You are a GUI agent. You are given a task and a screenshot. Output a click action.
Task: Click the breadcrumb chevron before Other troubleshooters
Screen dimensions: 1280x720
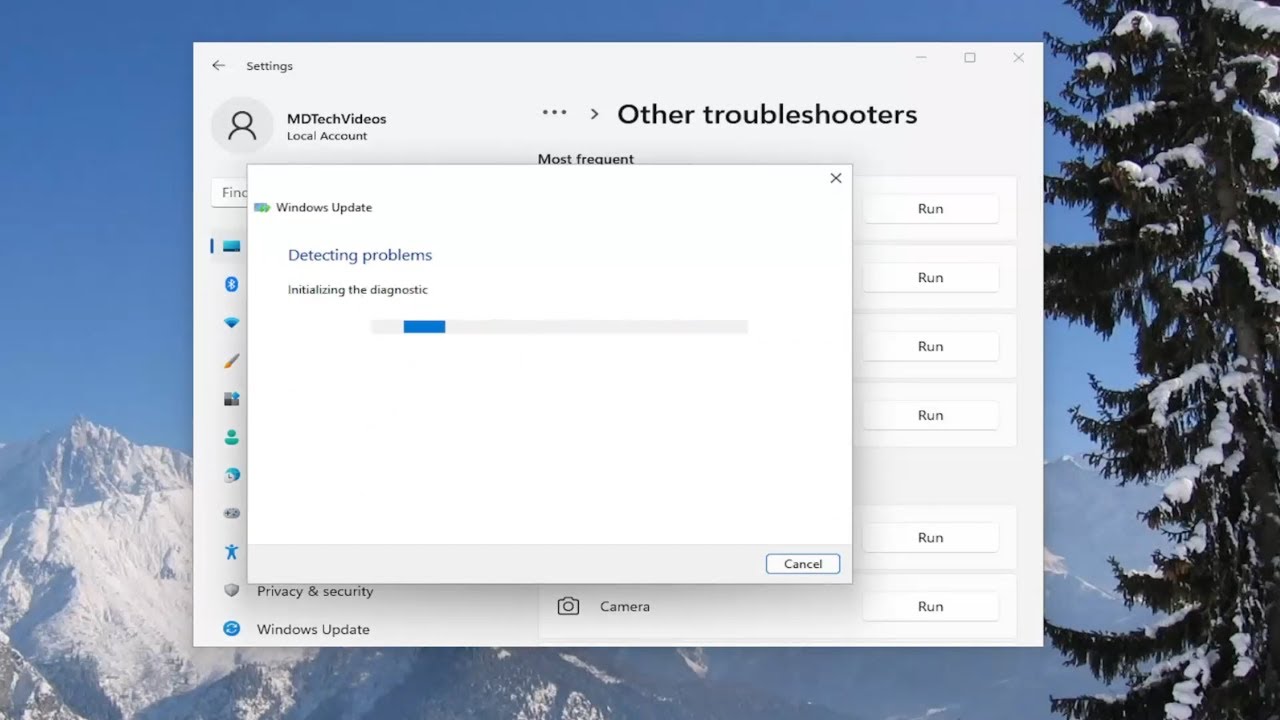(x=594, y=114)
